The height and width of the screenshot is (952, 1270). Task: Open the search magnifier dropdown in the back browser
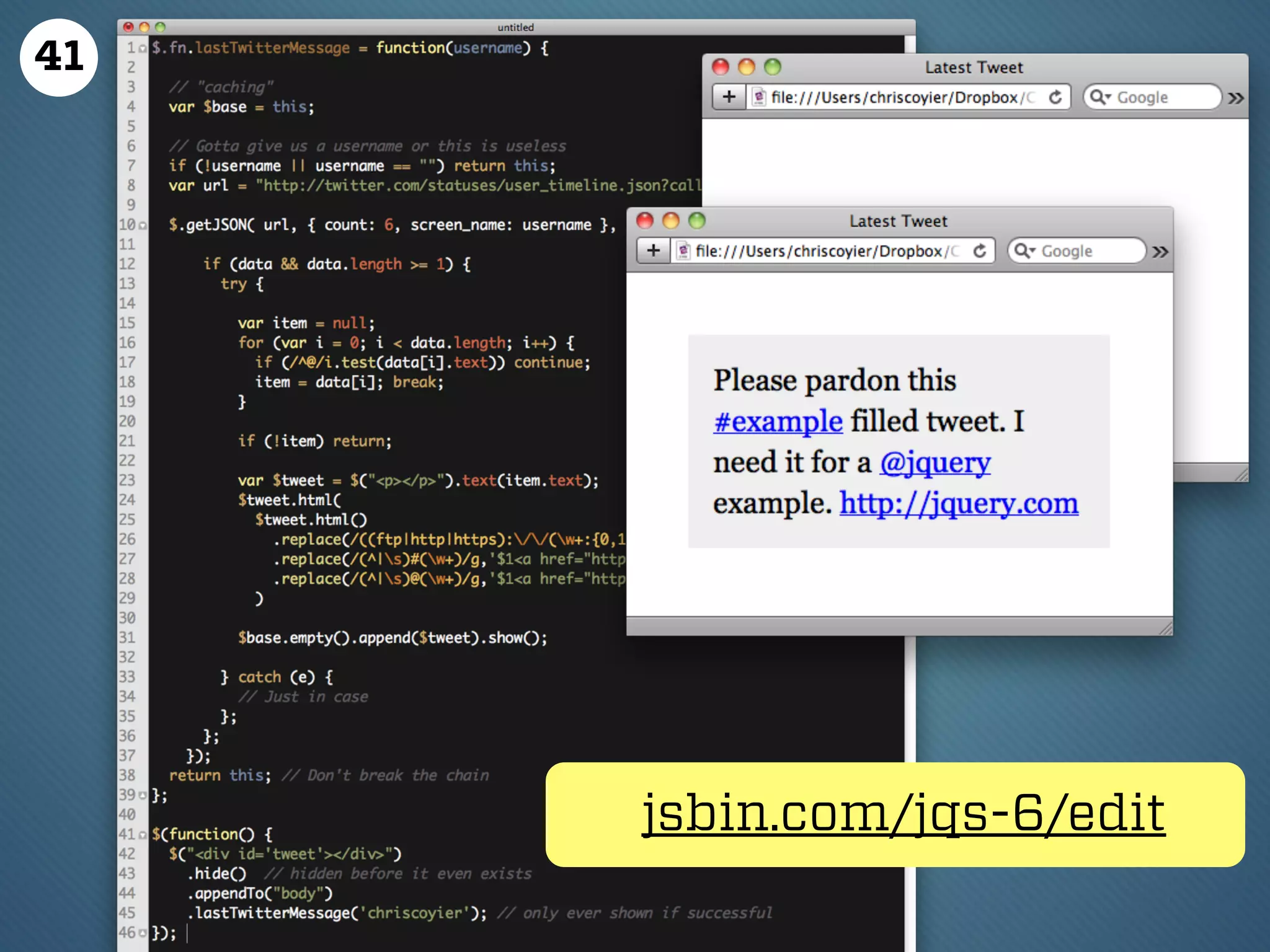[x=1100, y=97]
